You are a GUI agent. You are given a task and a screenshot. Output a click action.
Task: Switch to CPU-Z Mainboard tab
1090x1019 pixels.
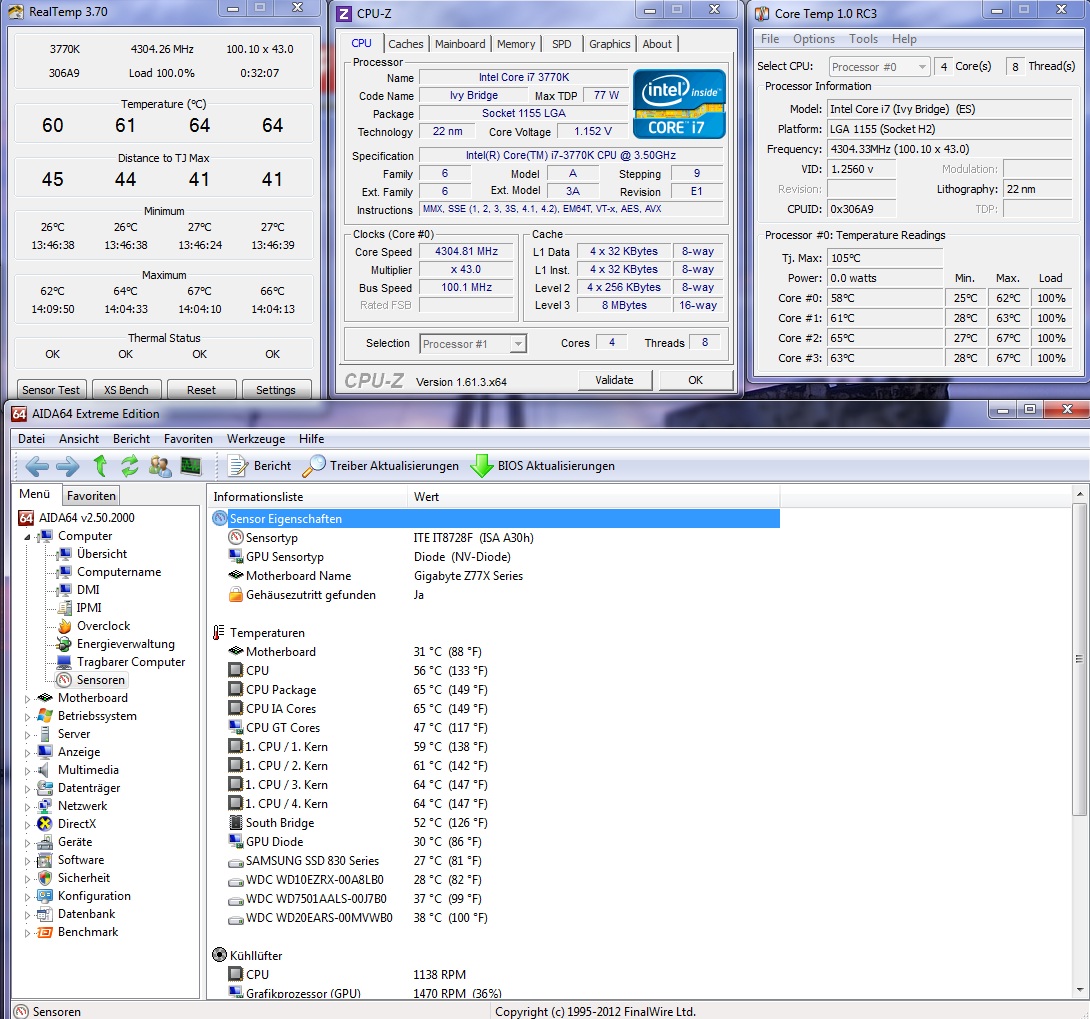(460, 44)
